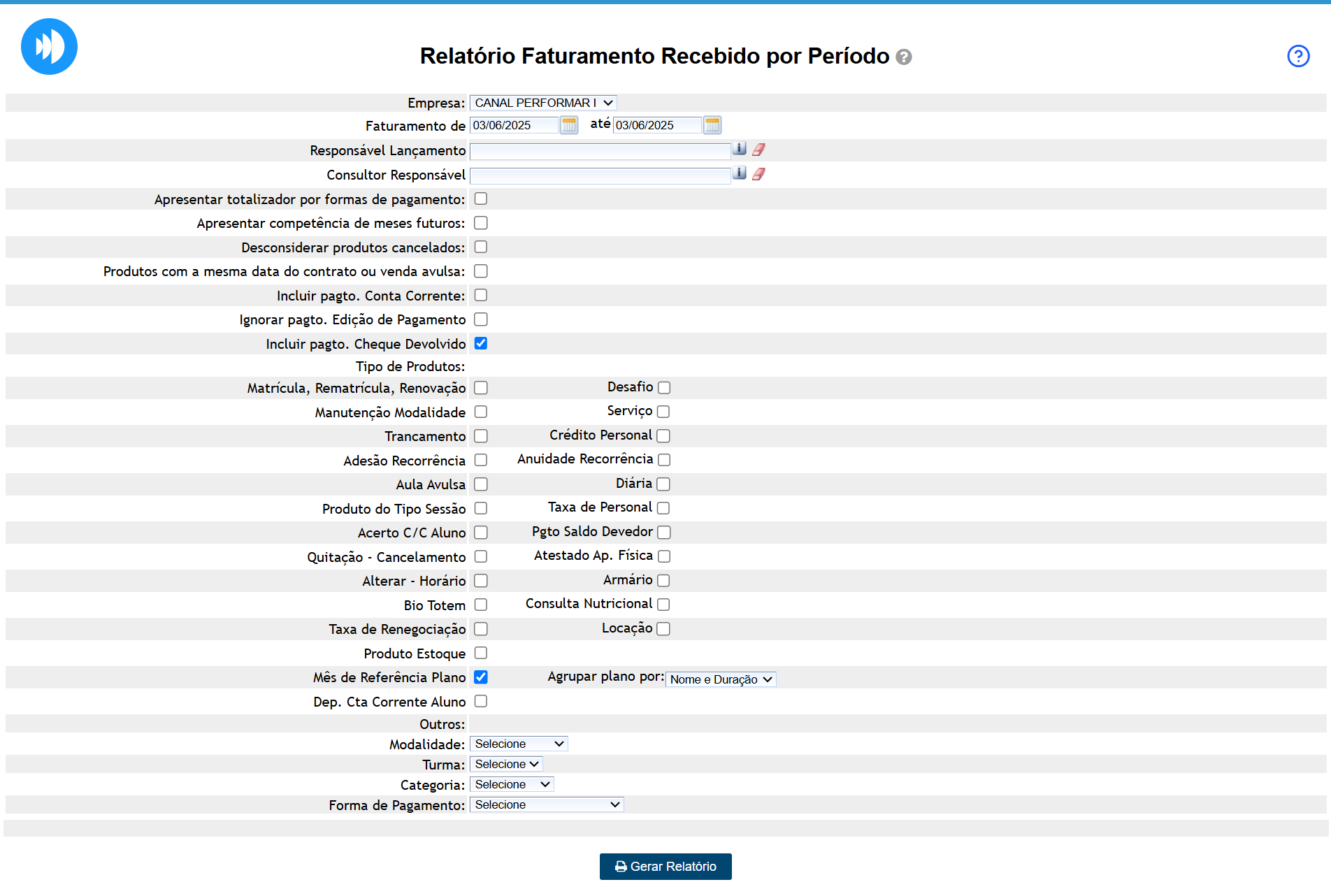Click the Gerar Relatório button
1331x896 pixels.
click(665, 867)
